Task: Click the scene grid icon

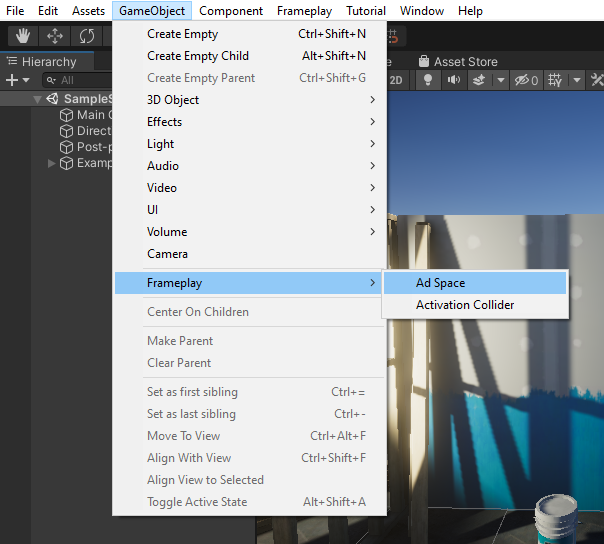Action: click(x=554, y=80)
